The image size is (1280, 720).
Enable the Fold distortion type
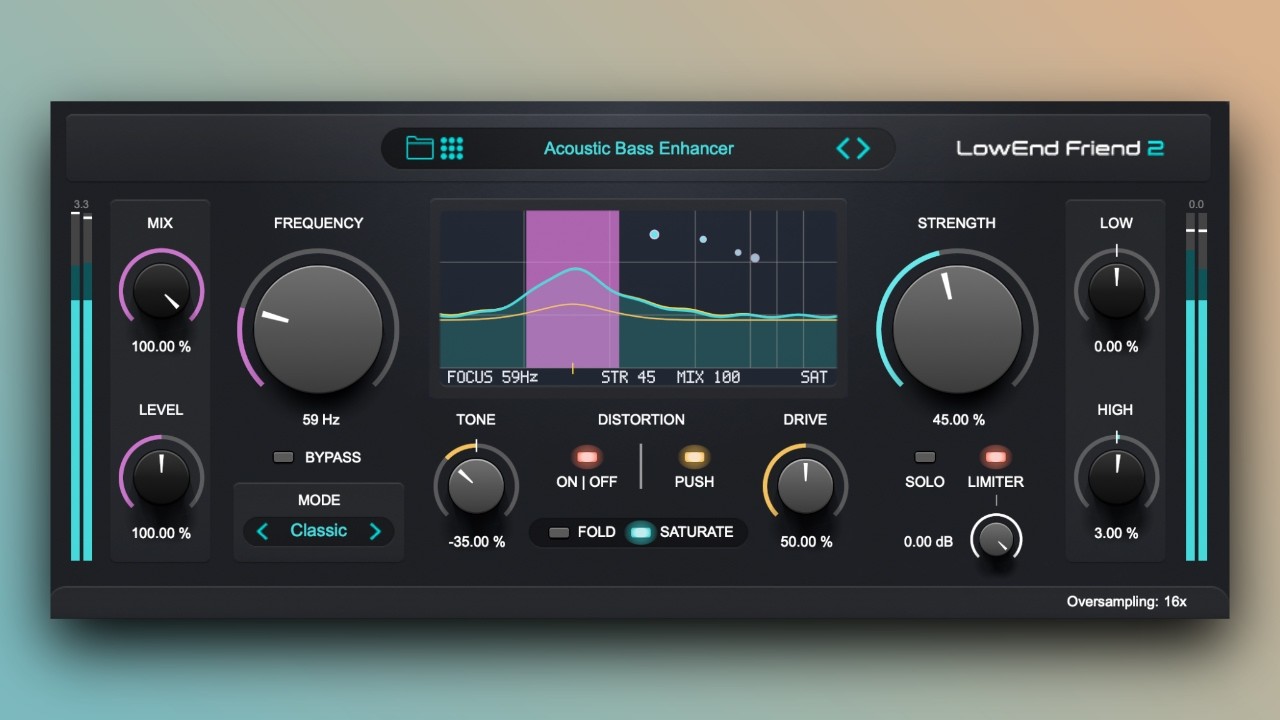click(559, 532)
